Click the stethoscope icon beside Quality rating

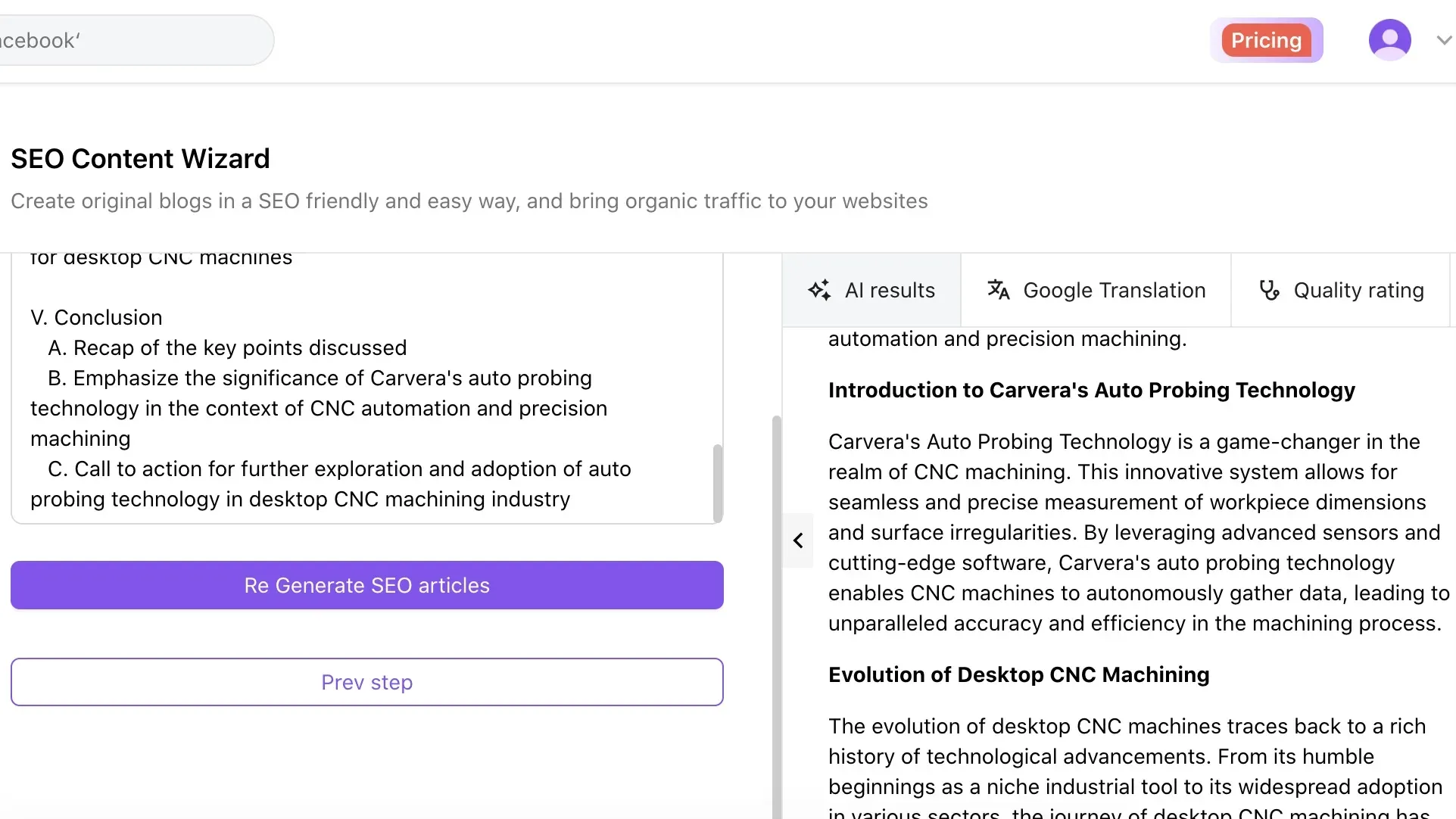[x=1269, y=290]
